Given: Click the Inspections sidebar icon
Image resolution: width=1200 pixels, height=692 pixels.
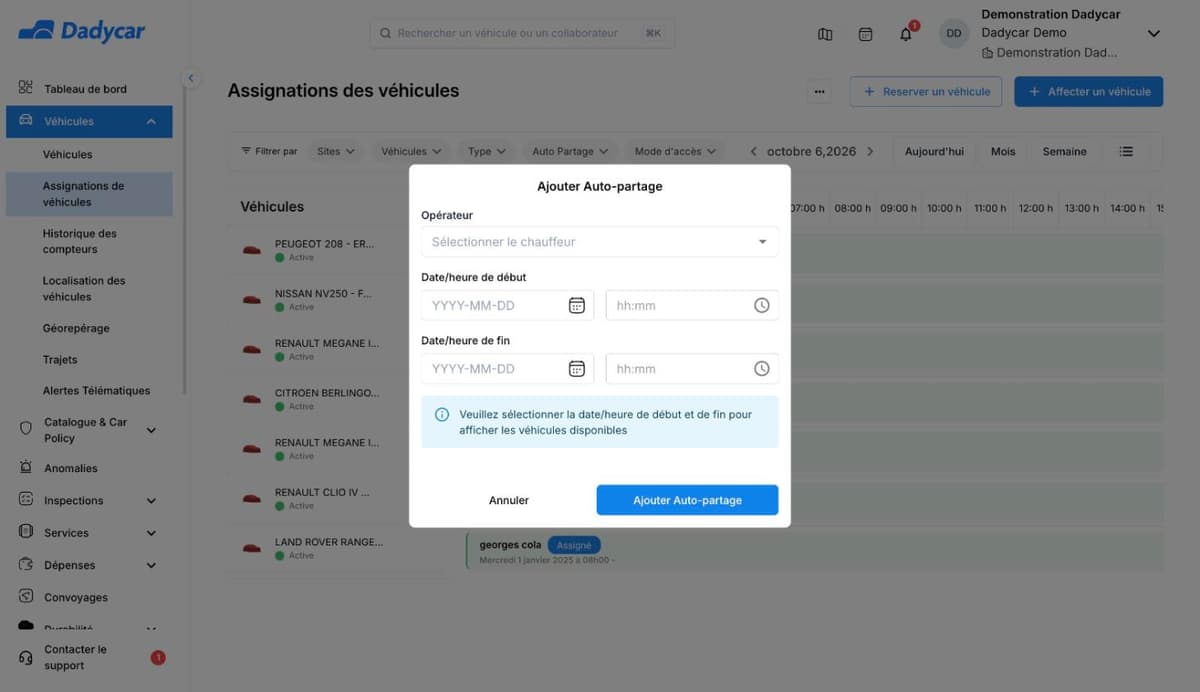Looking at the screenshot, I should 26,499.
